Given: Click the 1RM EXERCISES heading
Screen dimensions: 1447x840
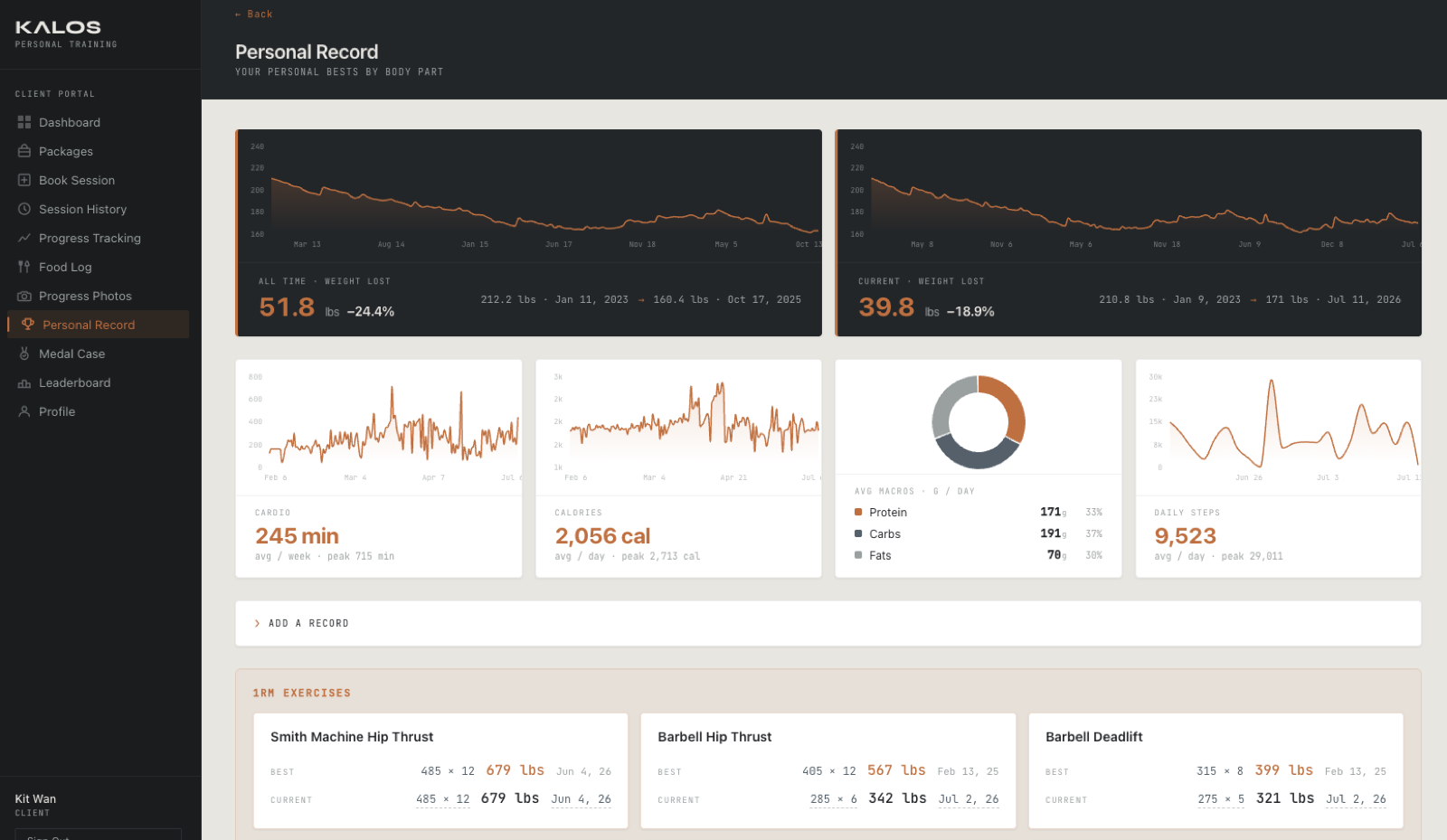Looking at the screenshot, I should click(302, 694).
